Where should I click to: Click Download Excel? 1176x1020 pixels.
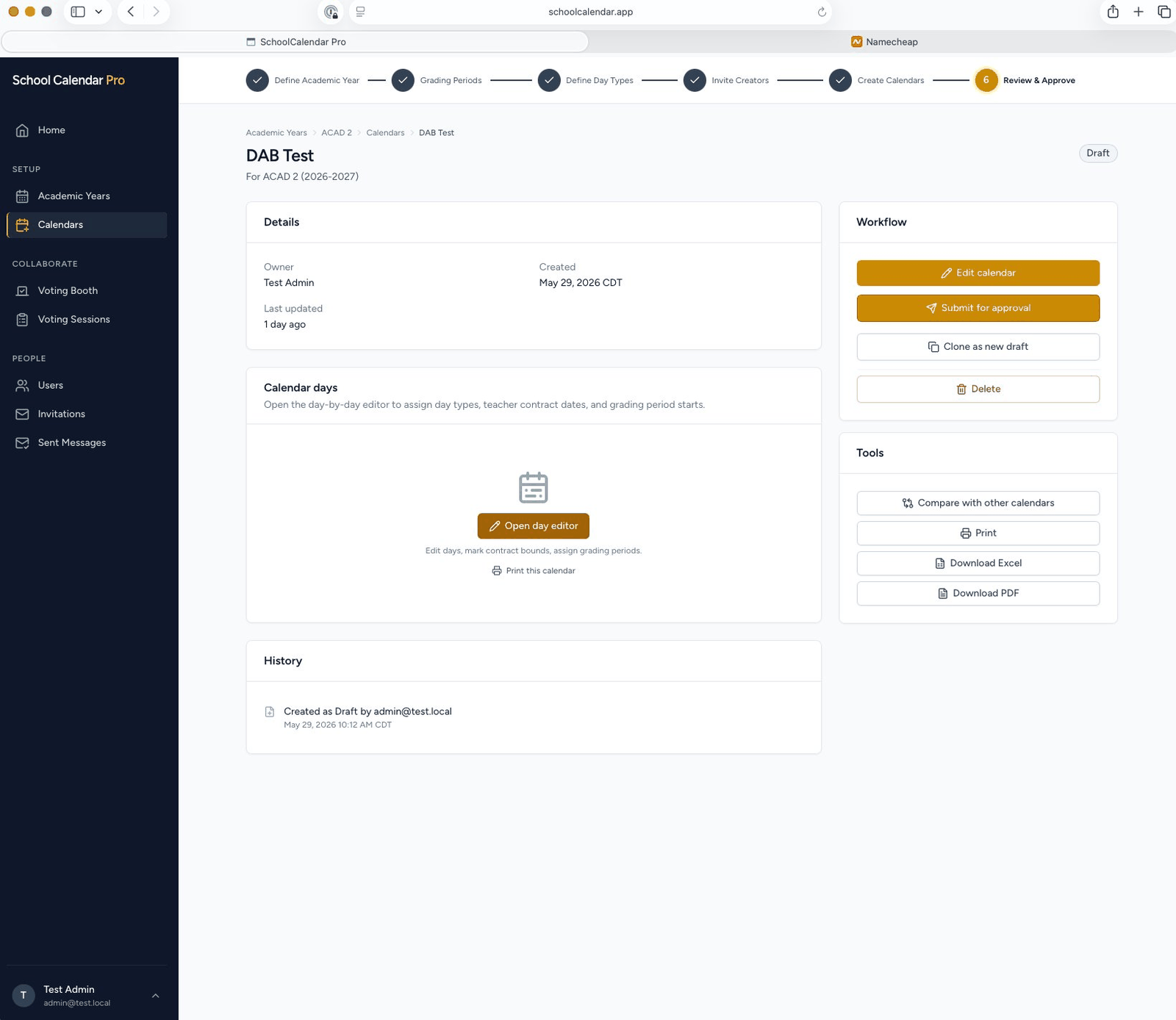(978, 564)
